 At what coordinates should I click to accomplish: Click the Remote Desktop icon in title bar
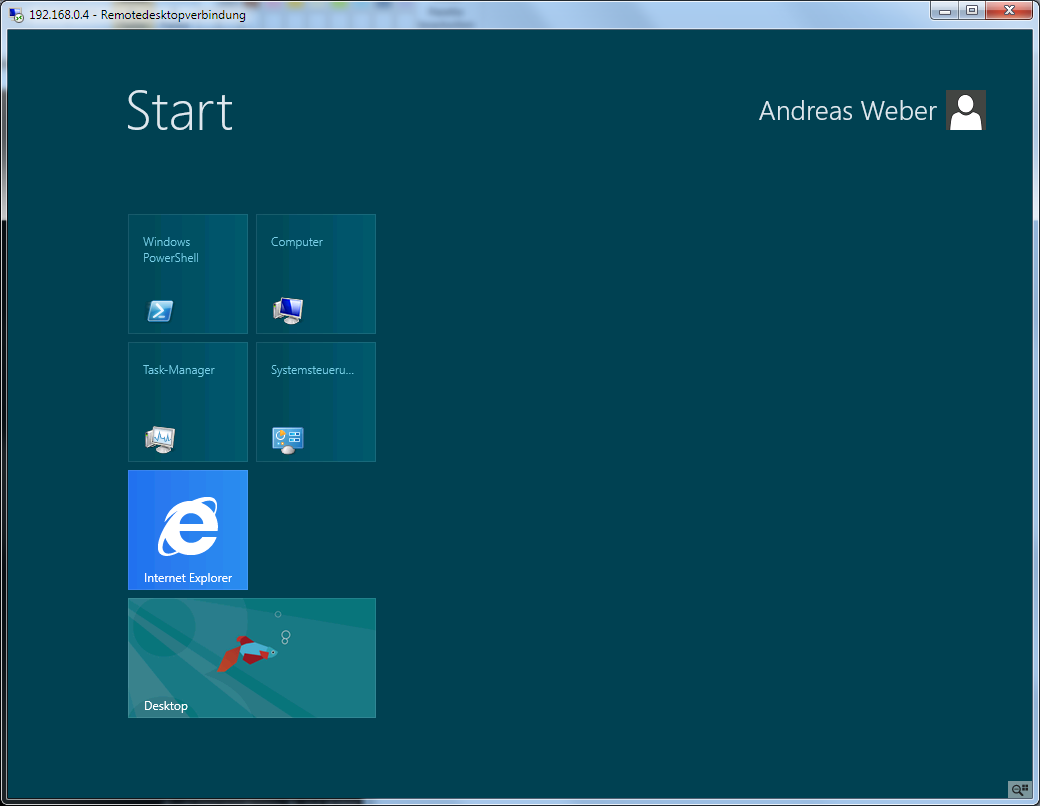pyautogui.click(x=16, y=15)
